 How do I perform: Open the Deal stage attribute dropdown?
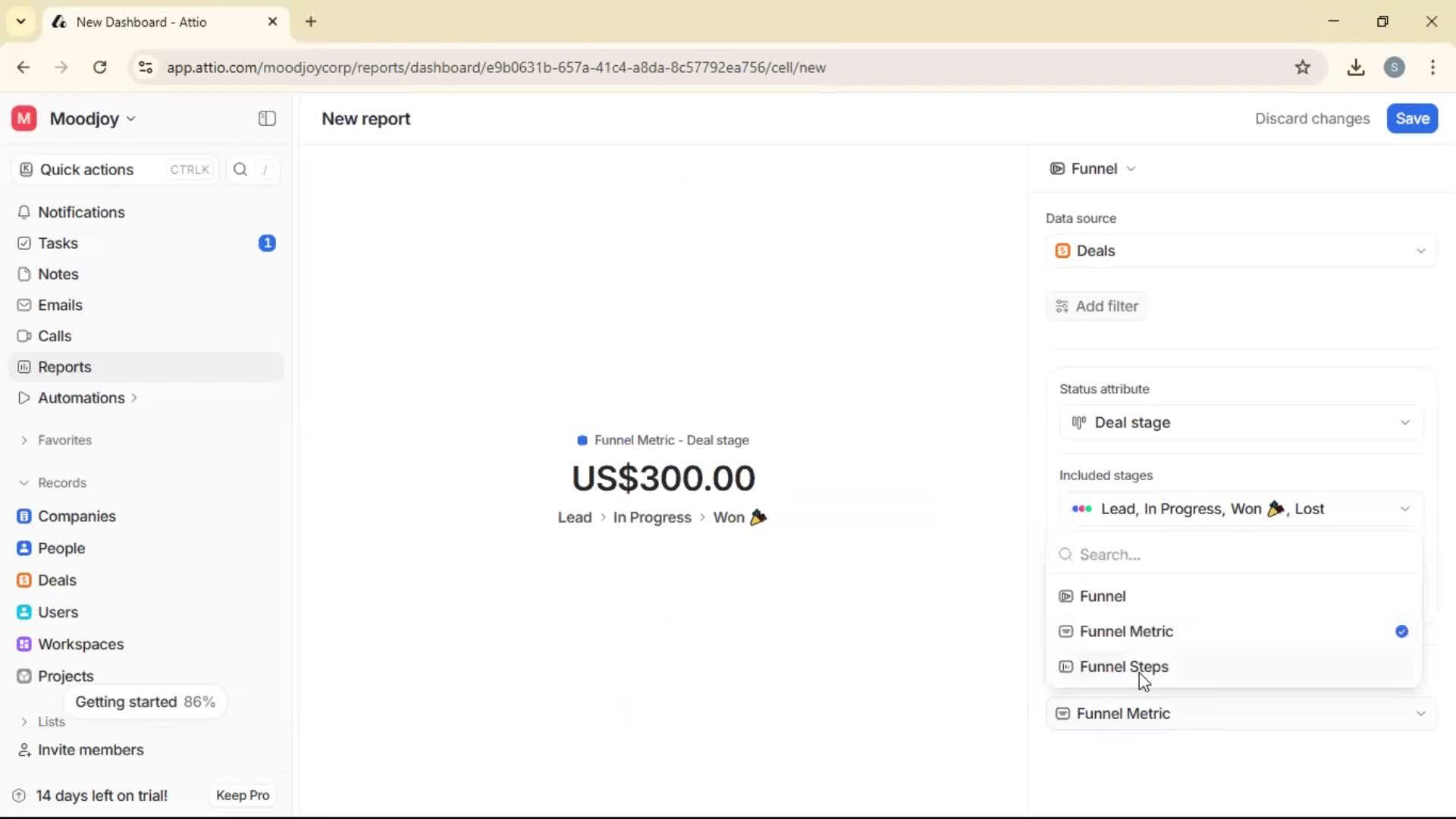click(1239, 422)
